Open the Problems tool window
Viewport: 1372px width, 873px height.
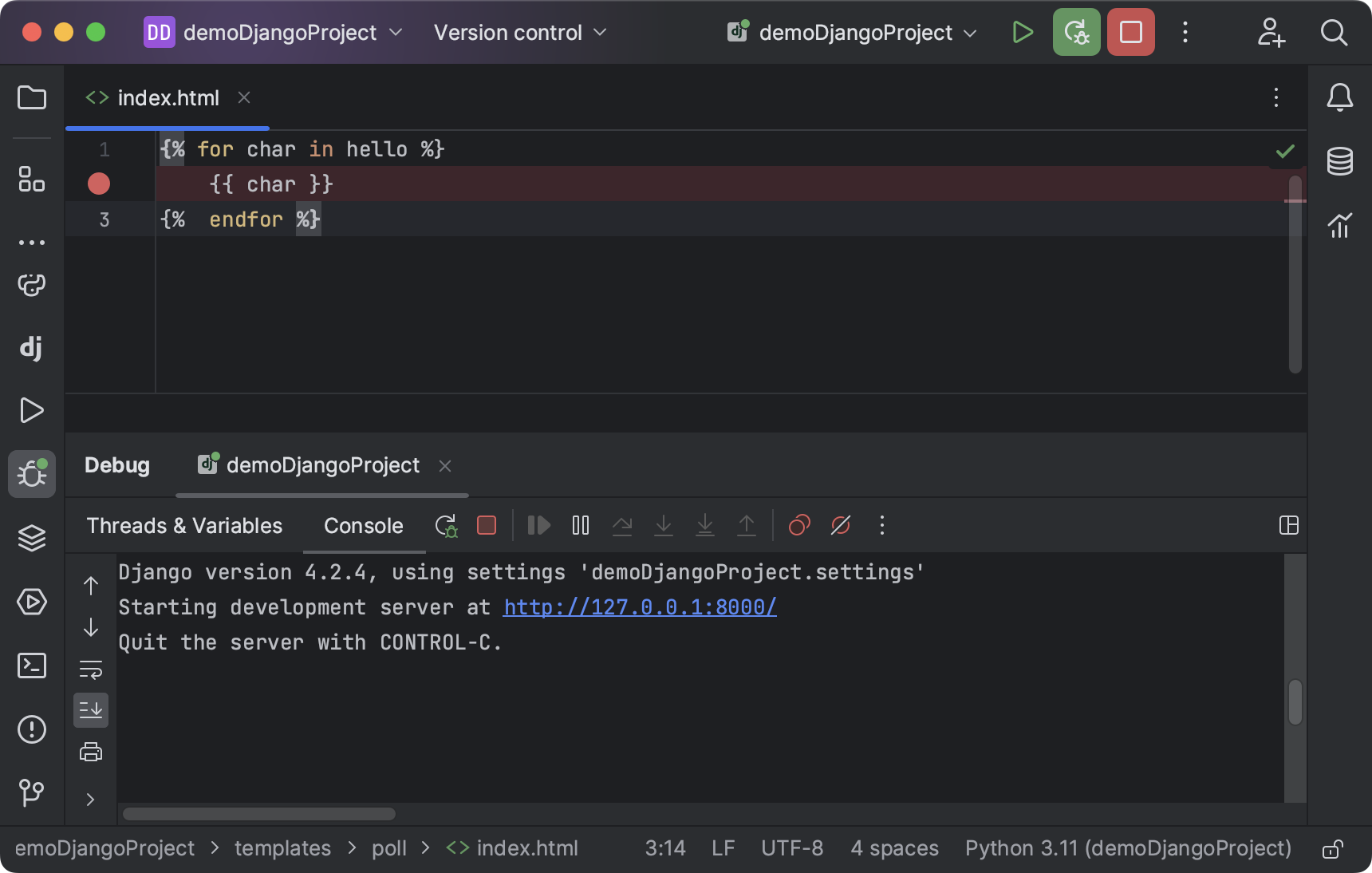pos(32,729)
